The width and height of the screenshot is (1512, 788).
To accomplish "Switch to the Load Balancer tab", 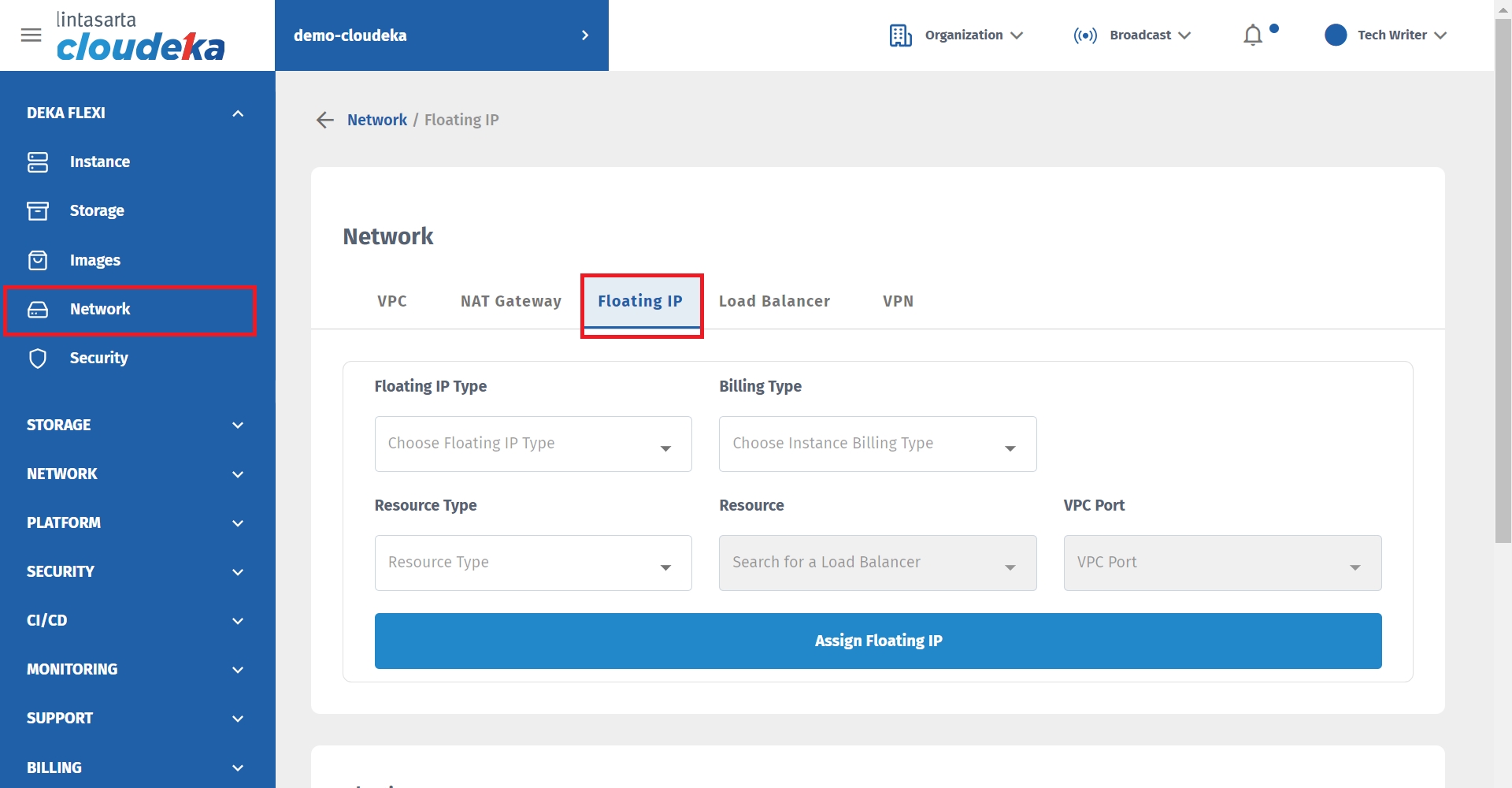I will [774, 302].
